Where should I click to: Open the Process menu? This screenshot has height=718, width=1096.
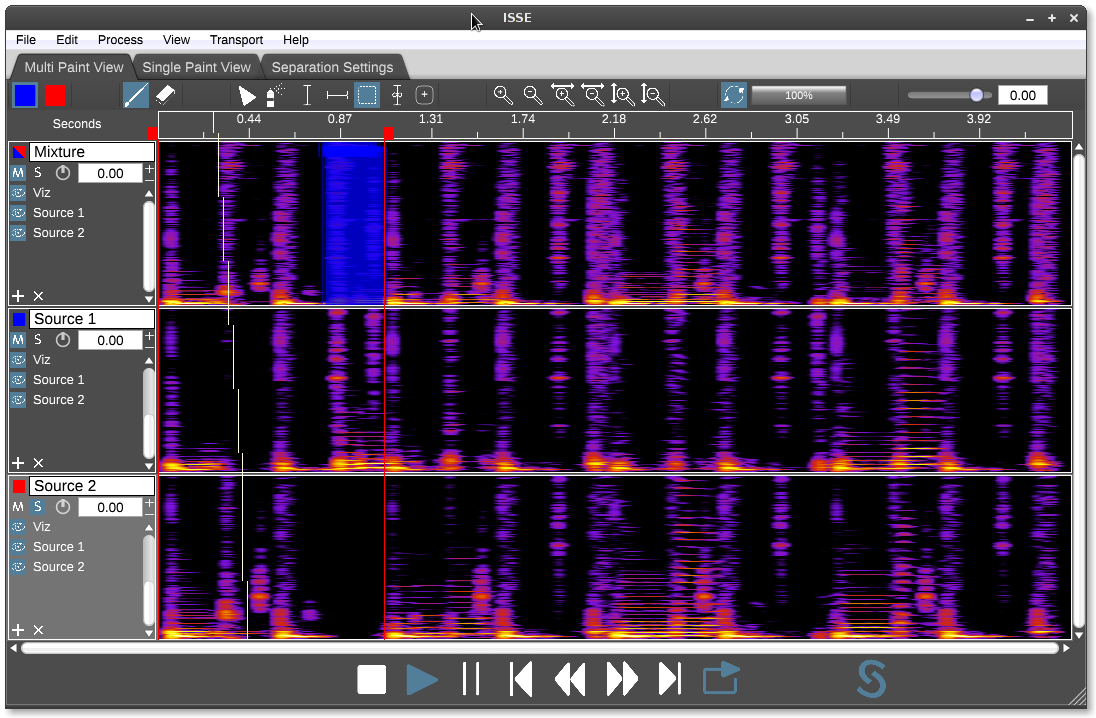coord(120,40)
